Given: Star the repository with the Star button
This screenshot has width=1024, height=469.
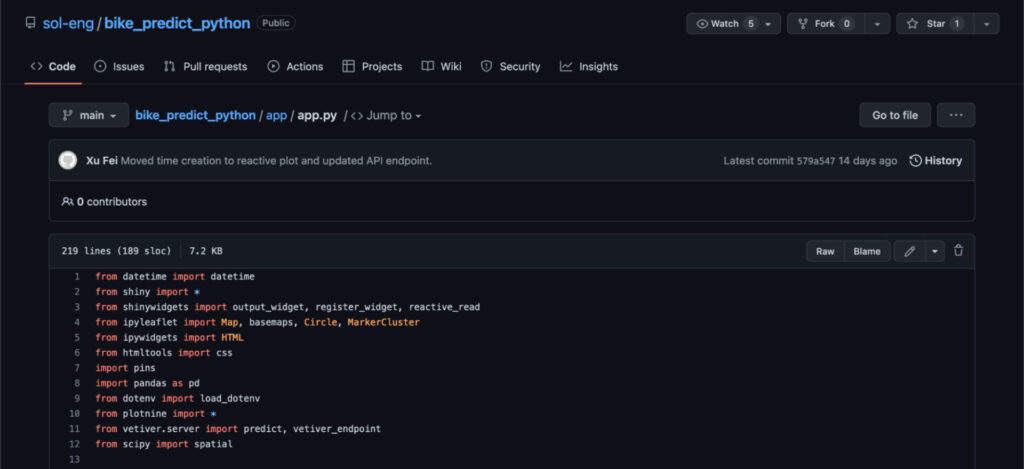Looking at the screenshot, I should (x=935, y=24).
